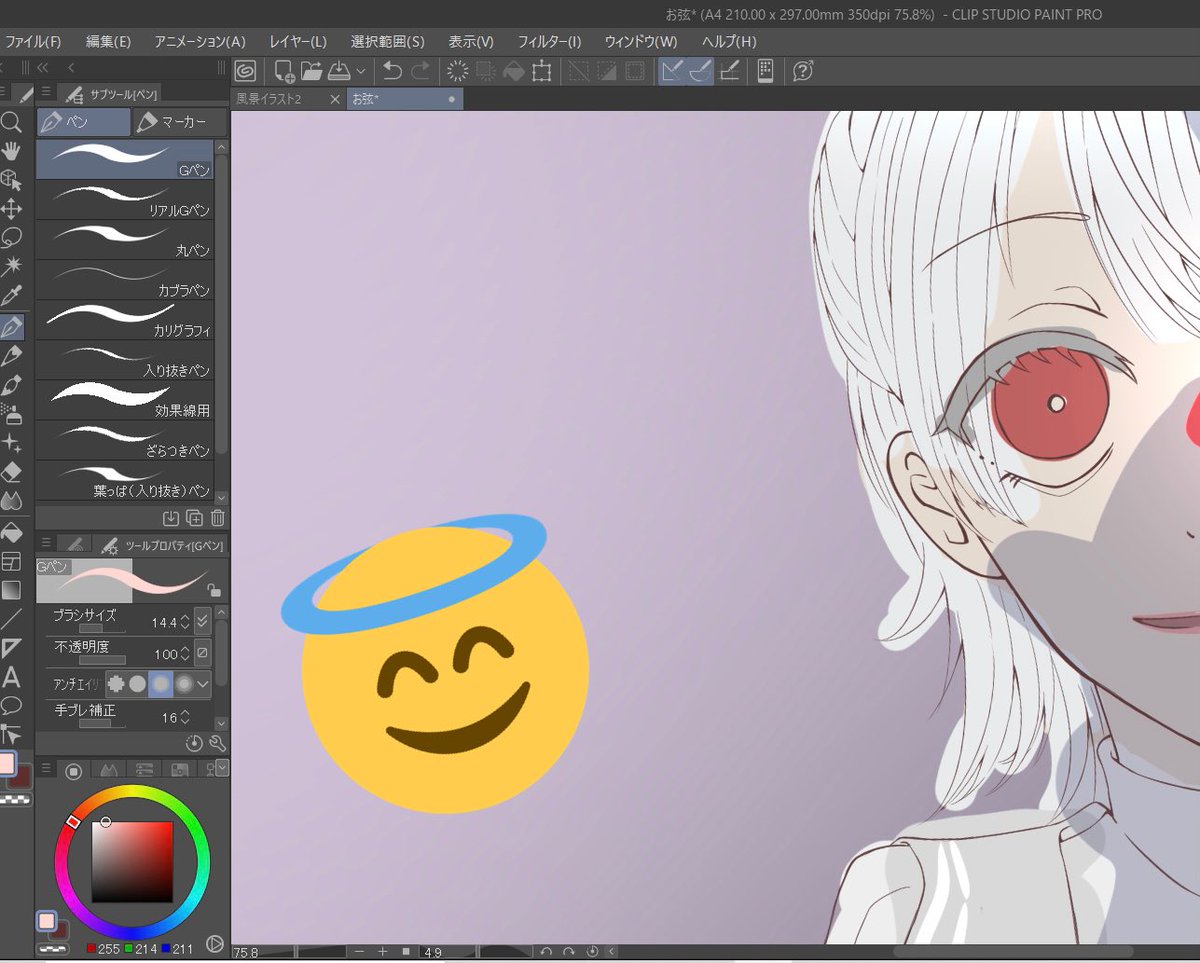Clear the layer content
Screen dimensions: 1200x963
pos(457,71)
